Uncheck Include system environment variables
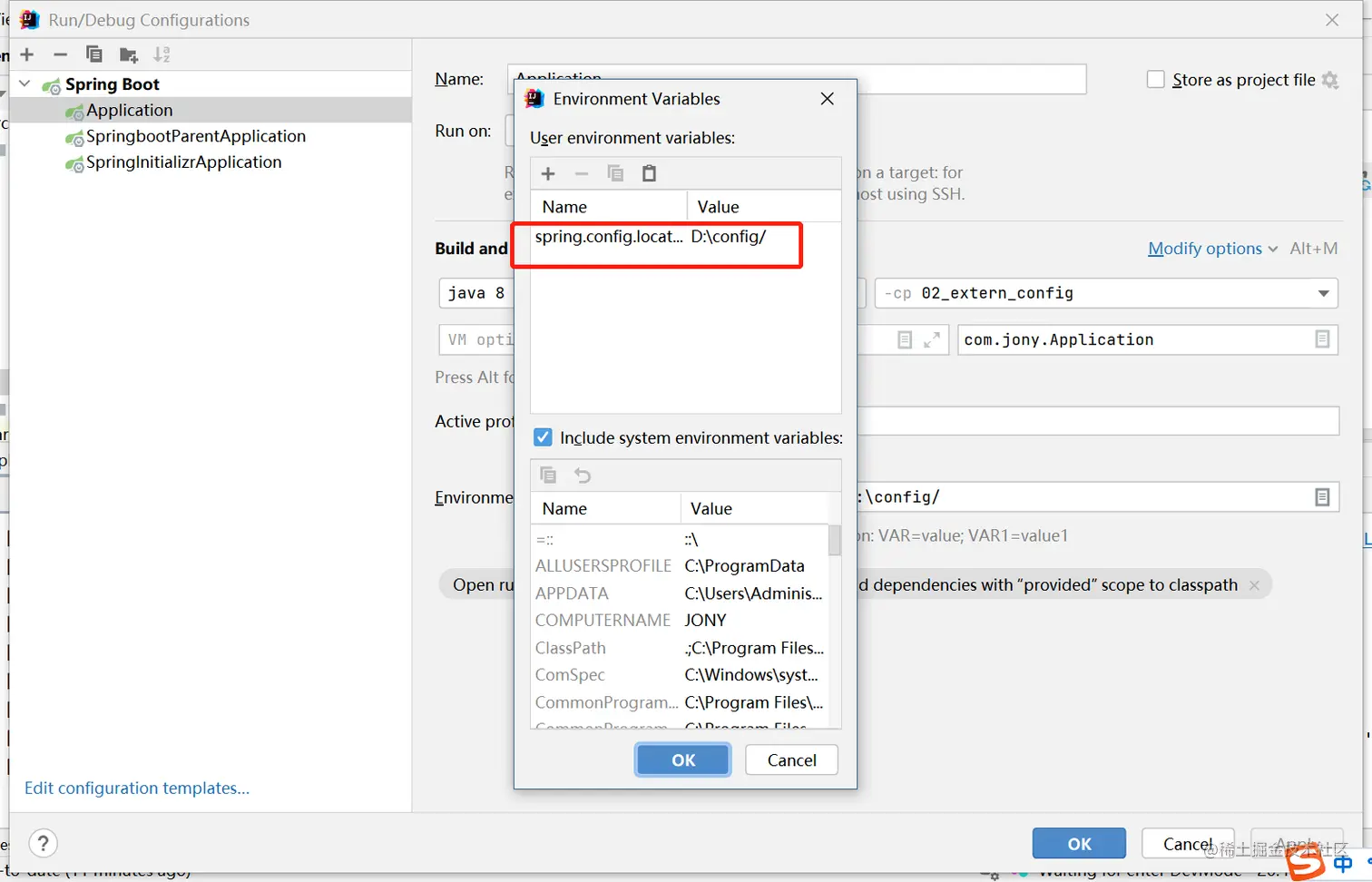The width and height of the screenshot is (1372, 882). 543,437
